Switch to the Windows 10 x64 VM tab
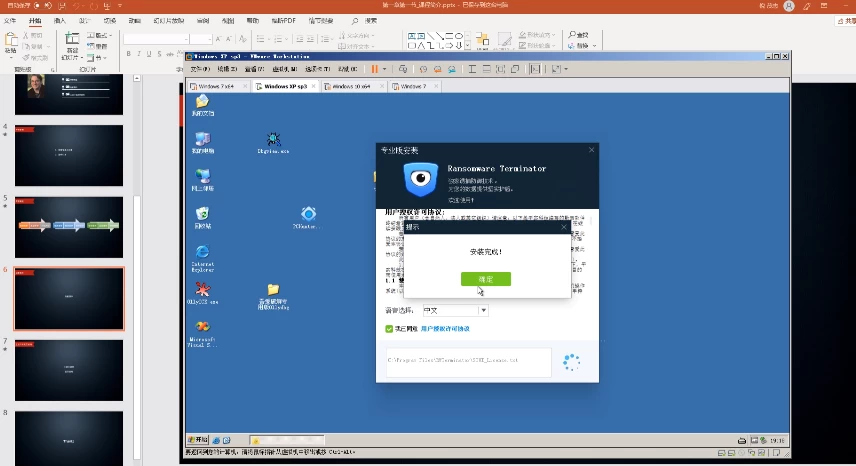The height and width of the screenshot is (466, 856). (350, 87)
